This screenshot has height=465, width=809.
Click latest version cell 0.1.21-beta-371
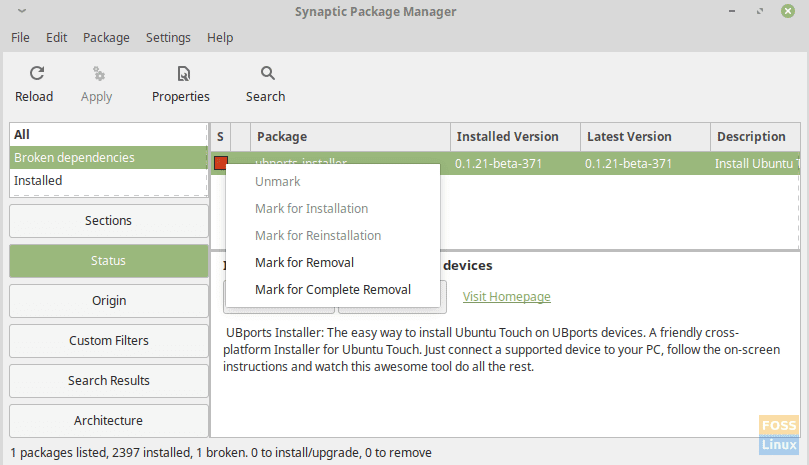(628, 164)
